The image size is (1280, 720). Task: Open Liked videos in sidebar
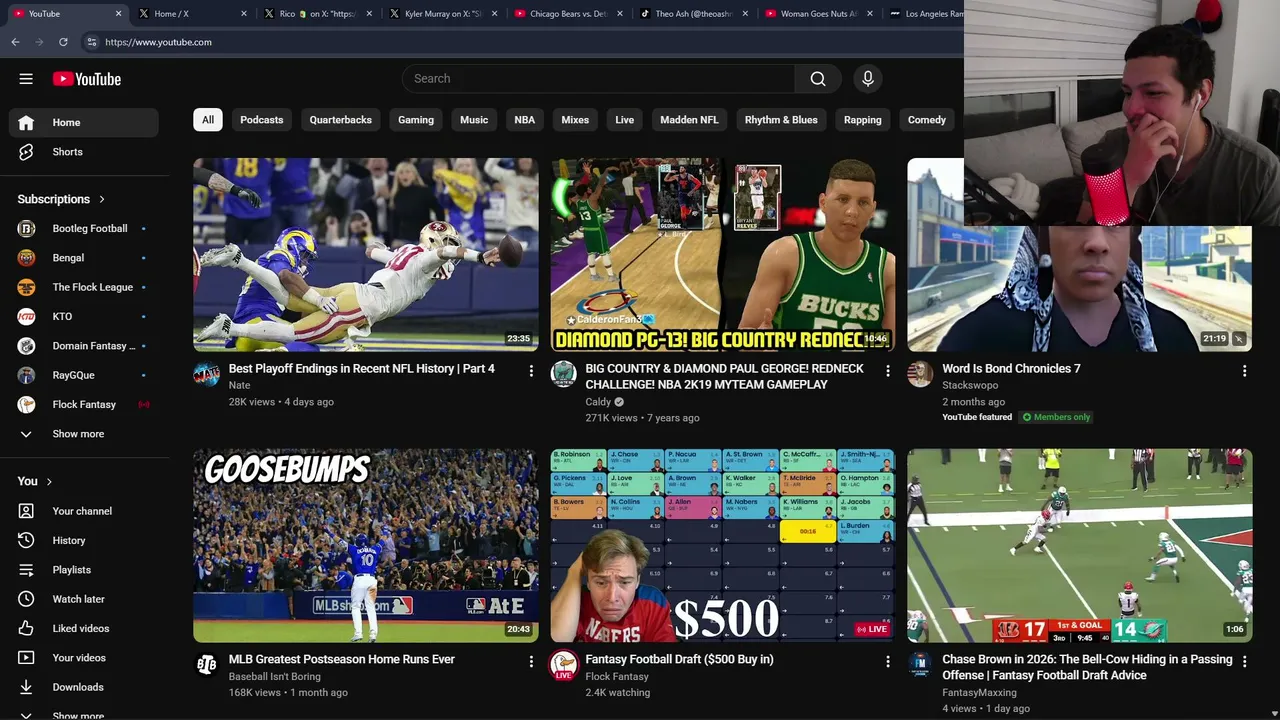(x=84, y=628)
